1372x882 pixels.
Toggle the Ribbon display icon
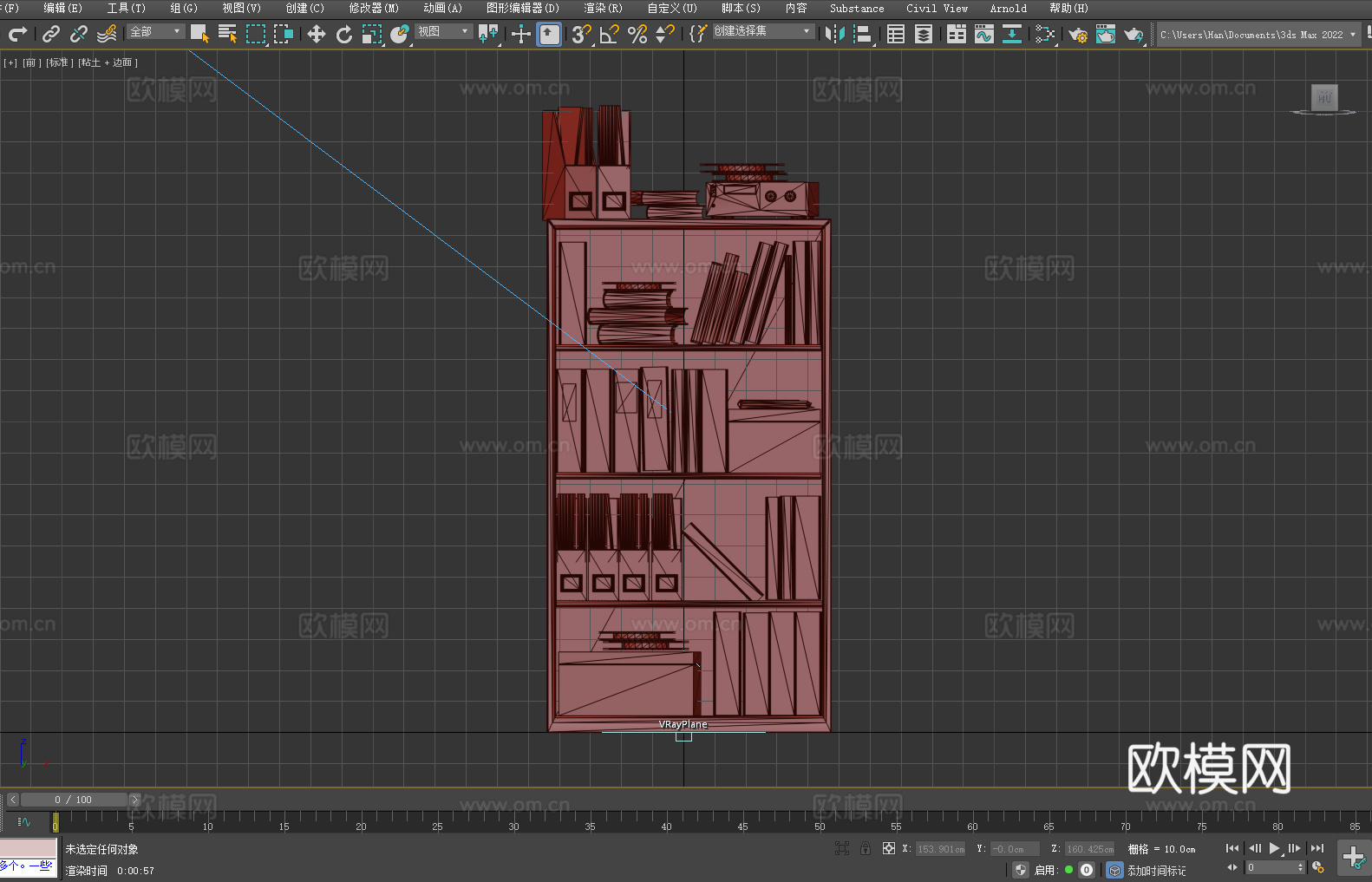coord(957,34)
